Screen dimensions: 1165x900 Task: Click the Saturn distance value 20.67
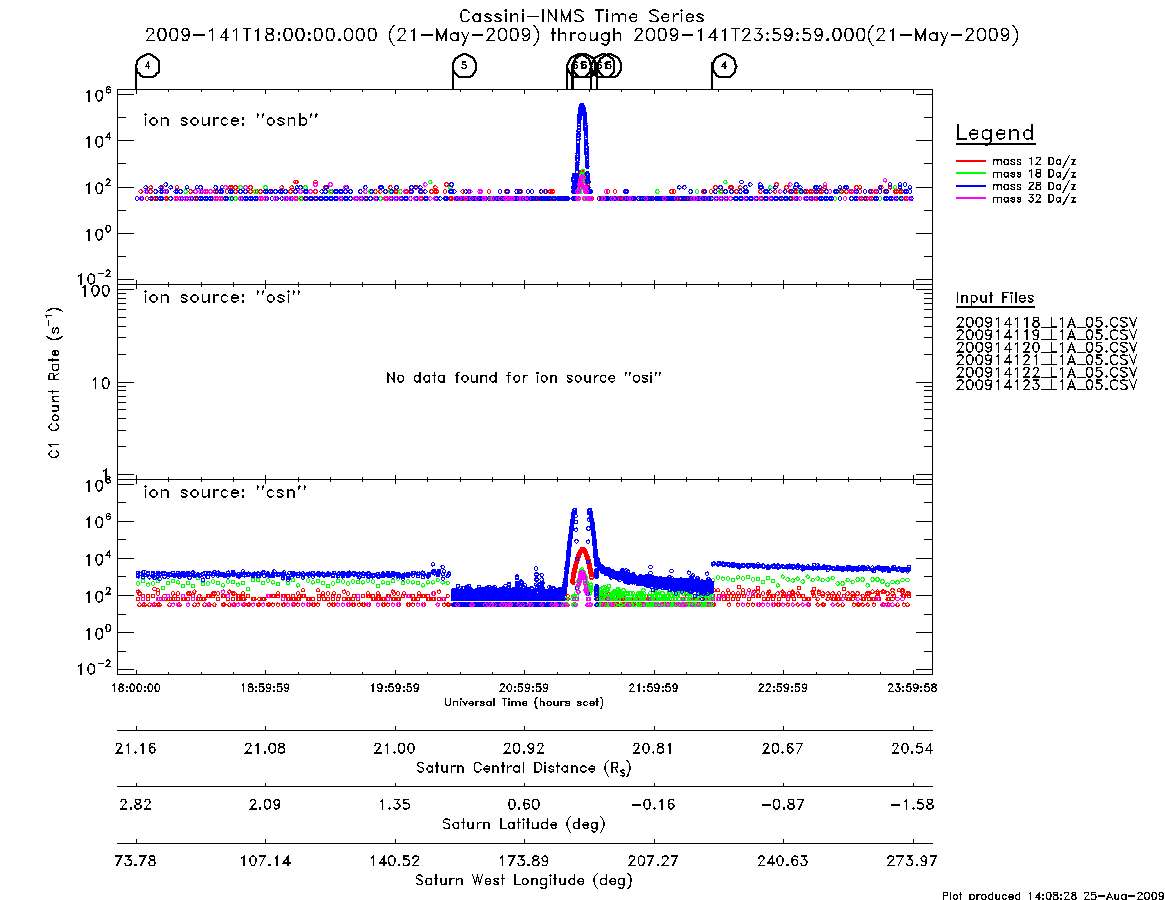782,748
